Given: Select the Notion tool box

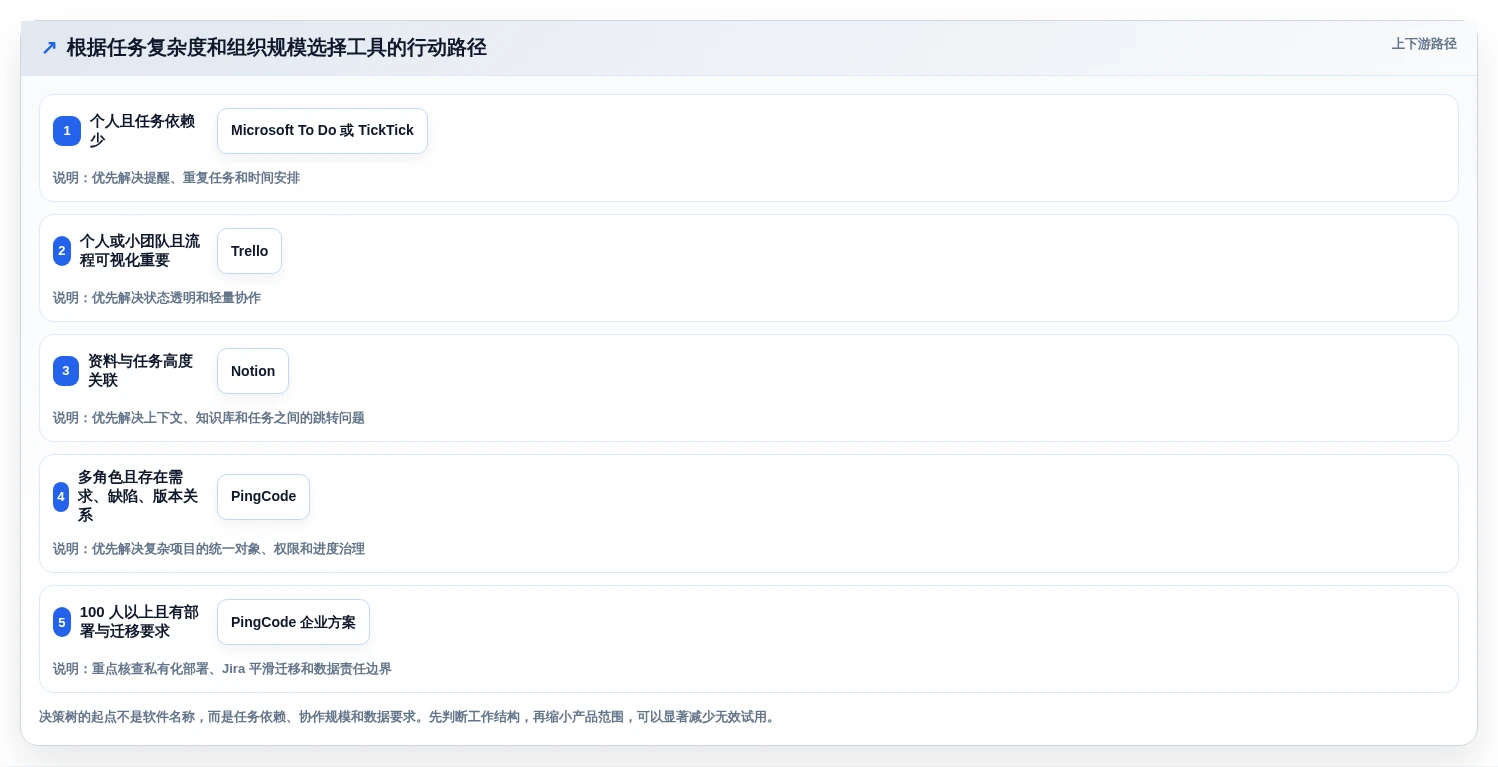Looking at the screenshot, I should pos(253,371).
